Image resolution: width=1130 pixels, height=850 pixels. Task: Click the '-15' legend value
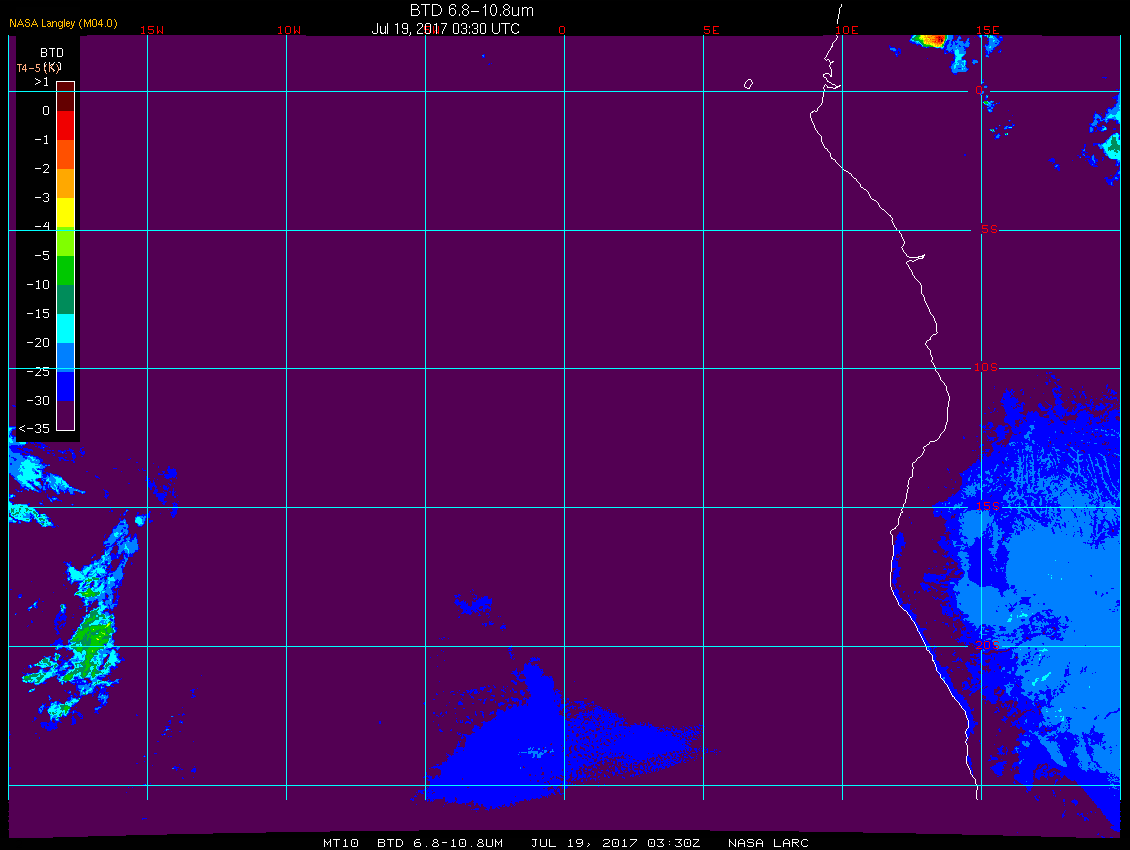[38, 314]
